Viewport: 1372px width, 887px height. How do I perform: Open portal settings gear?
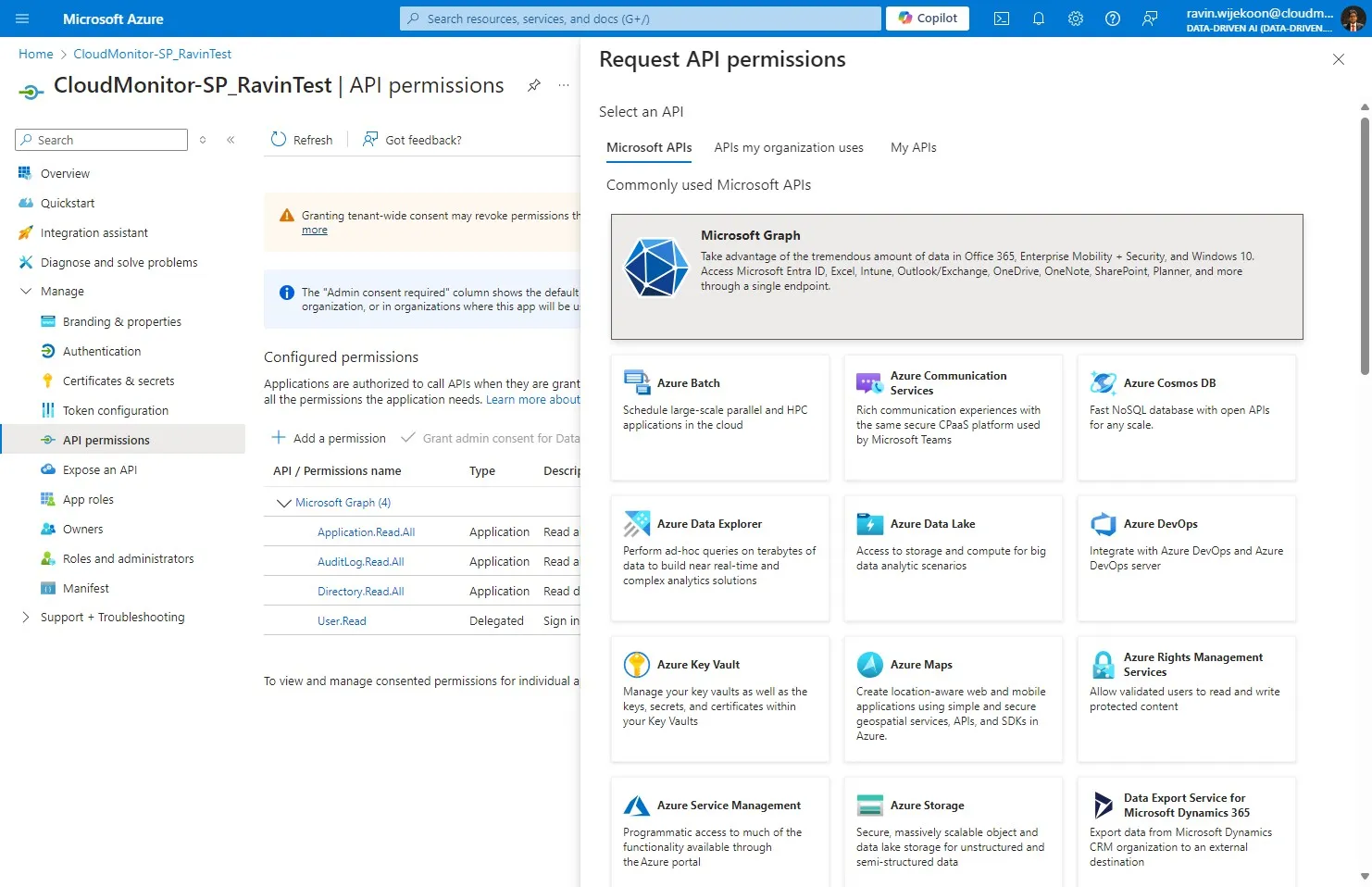coord(1076,19)
